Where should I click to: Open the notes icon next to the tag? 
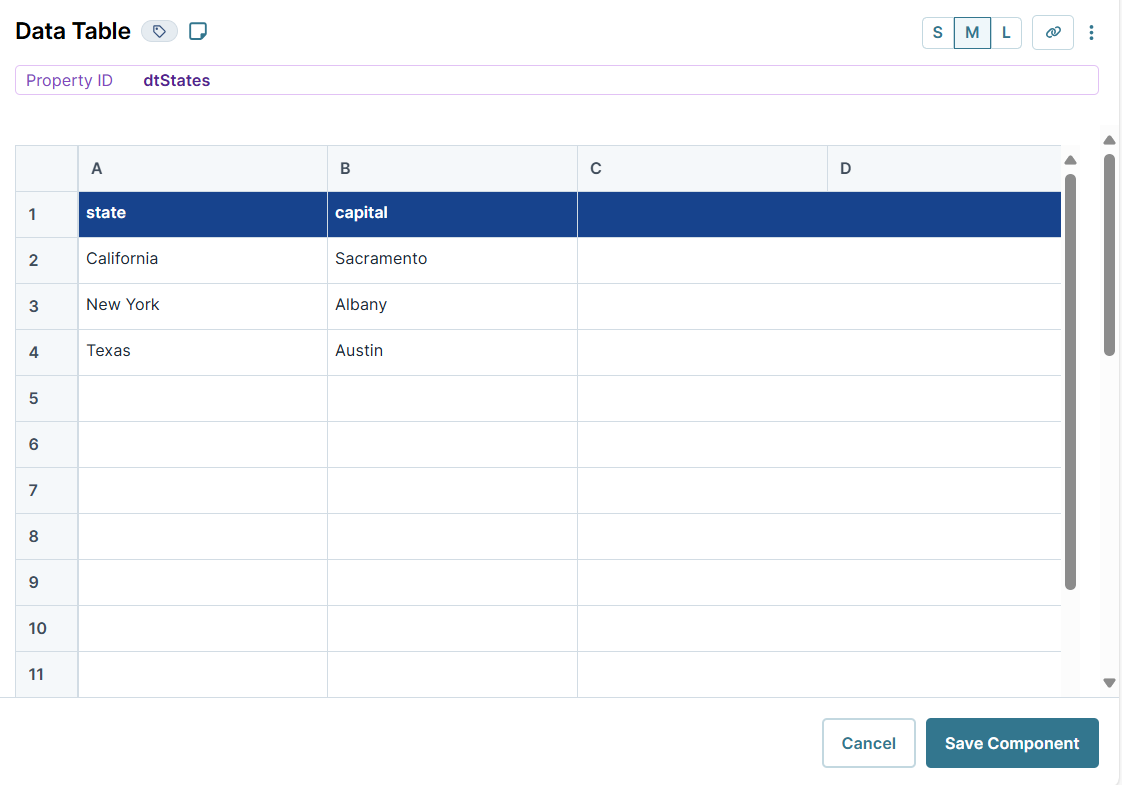coord(198,31)
